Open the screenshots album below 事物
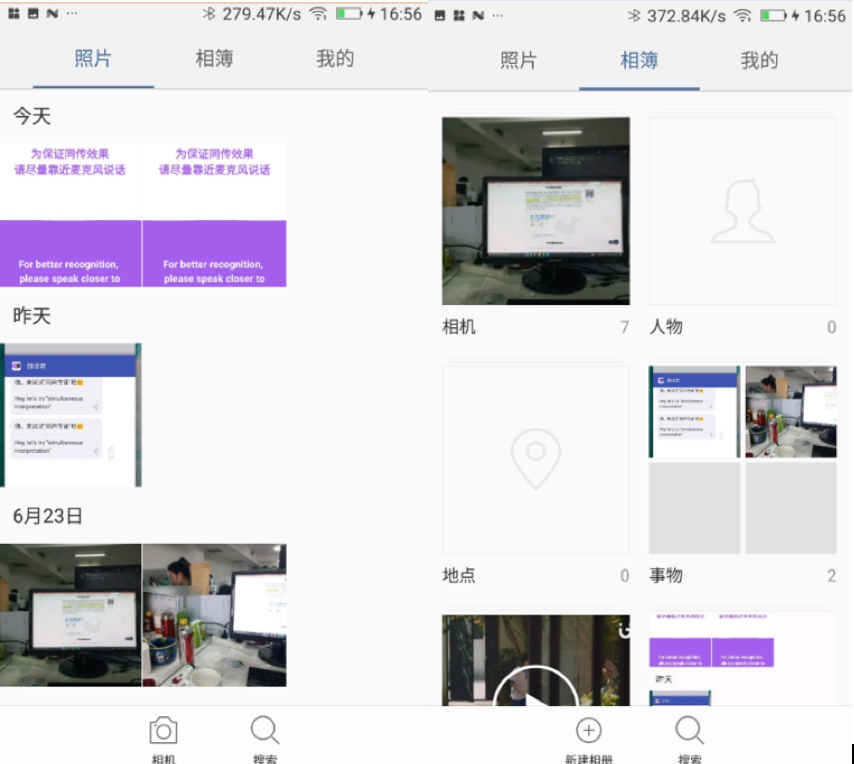 tap(742, 660)
